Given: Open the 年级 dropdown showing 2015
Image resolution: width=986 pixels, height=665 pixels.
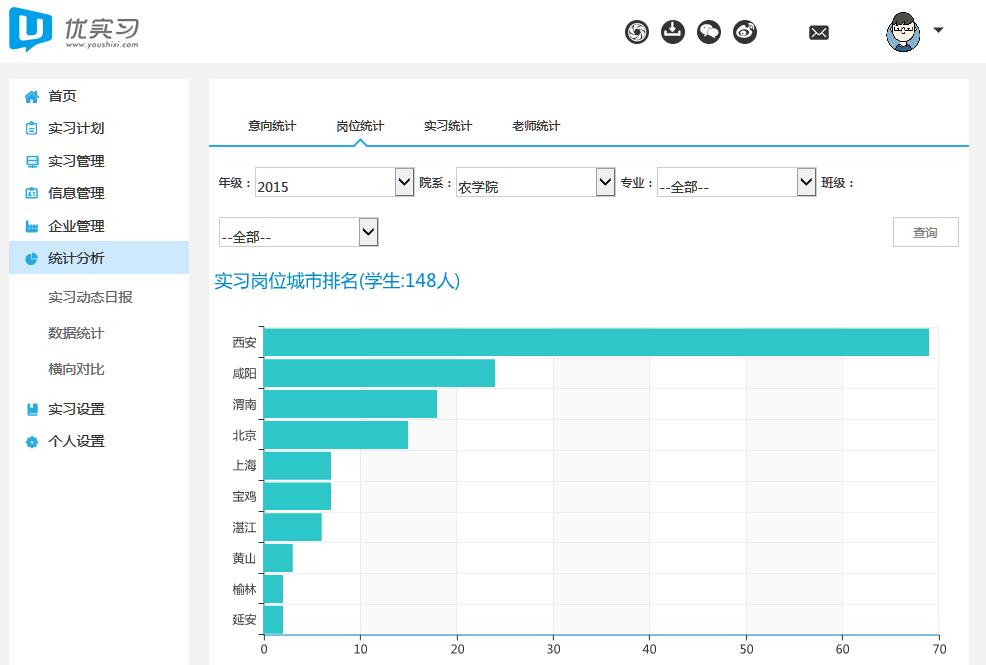Looking at the screenshot, I should (334, 183).
